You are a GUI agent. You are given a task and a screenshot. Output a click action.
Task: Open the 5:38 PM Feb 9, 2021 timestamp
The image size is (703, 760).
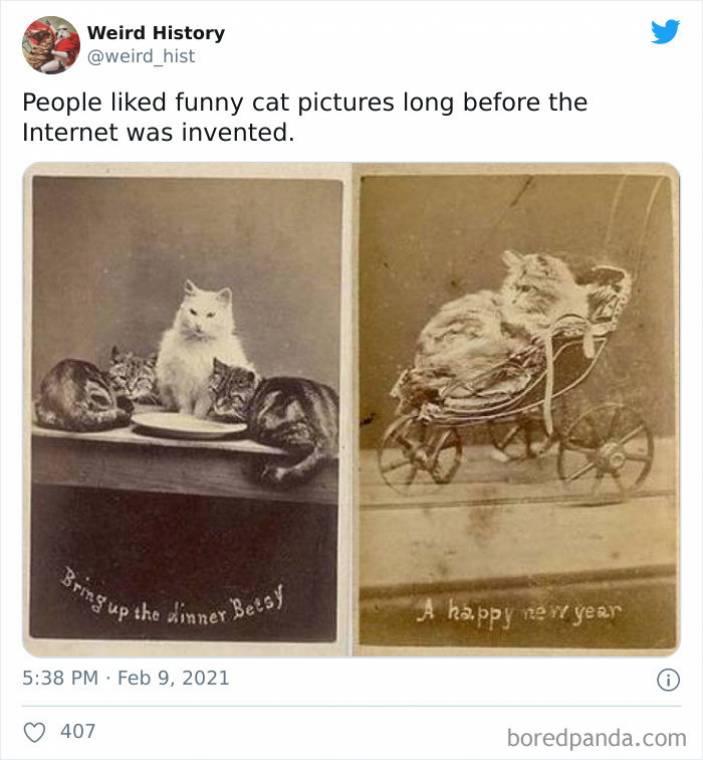pos(126,678)
